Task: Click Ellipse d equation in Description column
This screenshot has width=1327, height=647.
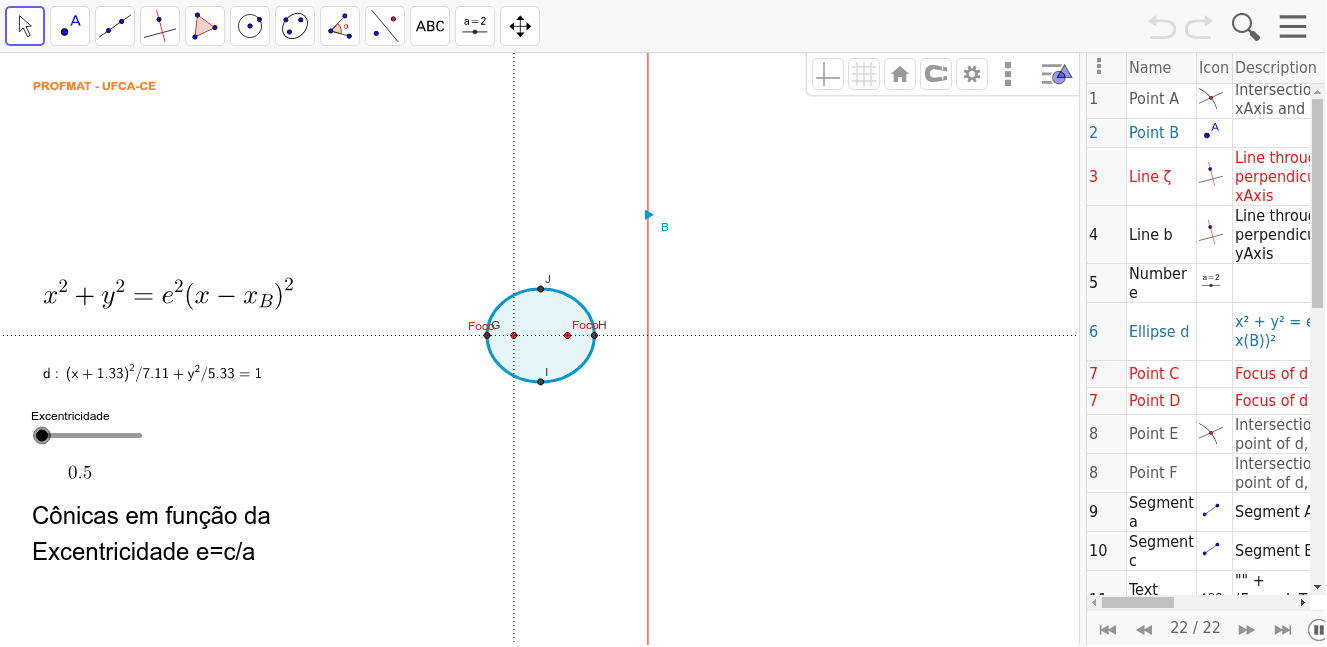Action: point(1272,331)
